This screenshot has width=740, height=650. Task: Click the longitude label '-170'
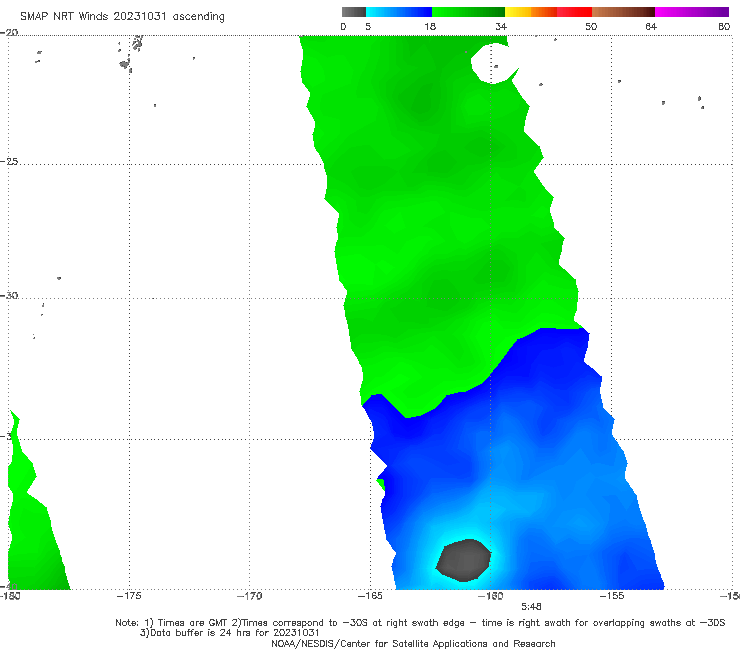250,596
